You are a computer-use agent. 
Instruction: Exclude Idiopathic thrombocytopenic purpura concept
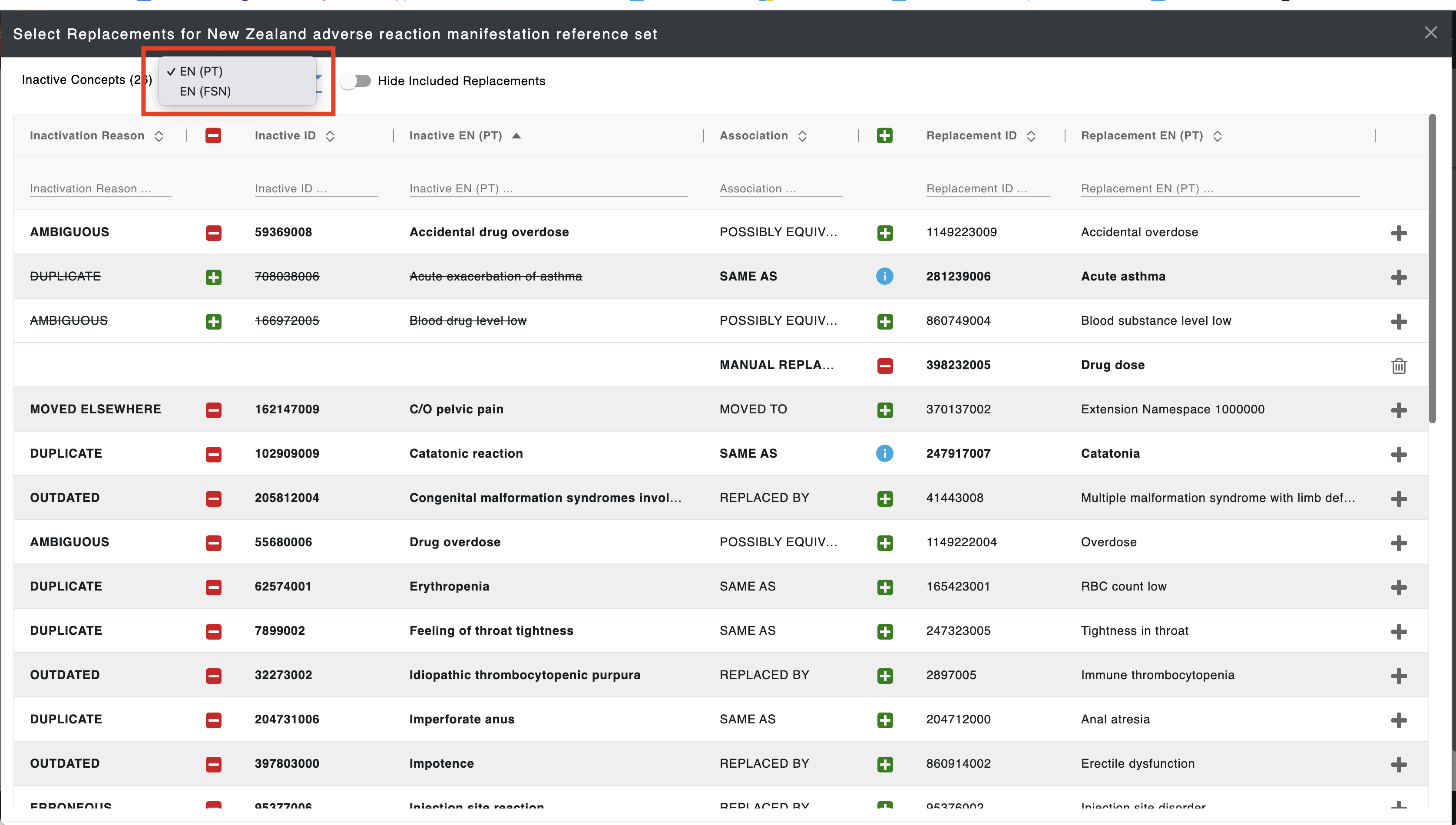(x=213, y=675)
